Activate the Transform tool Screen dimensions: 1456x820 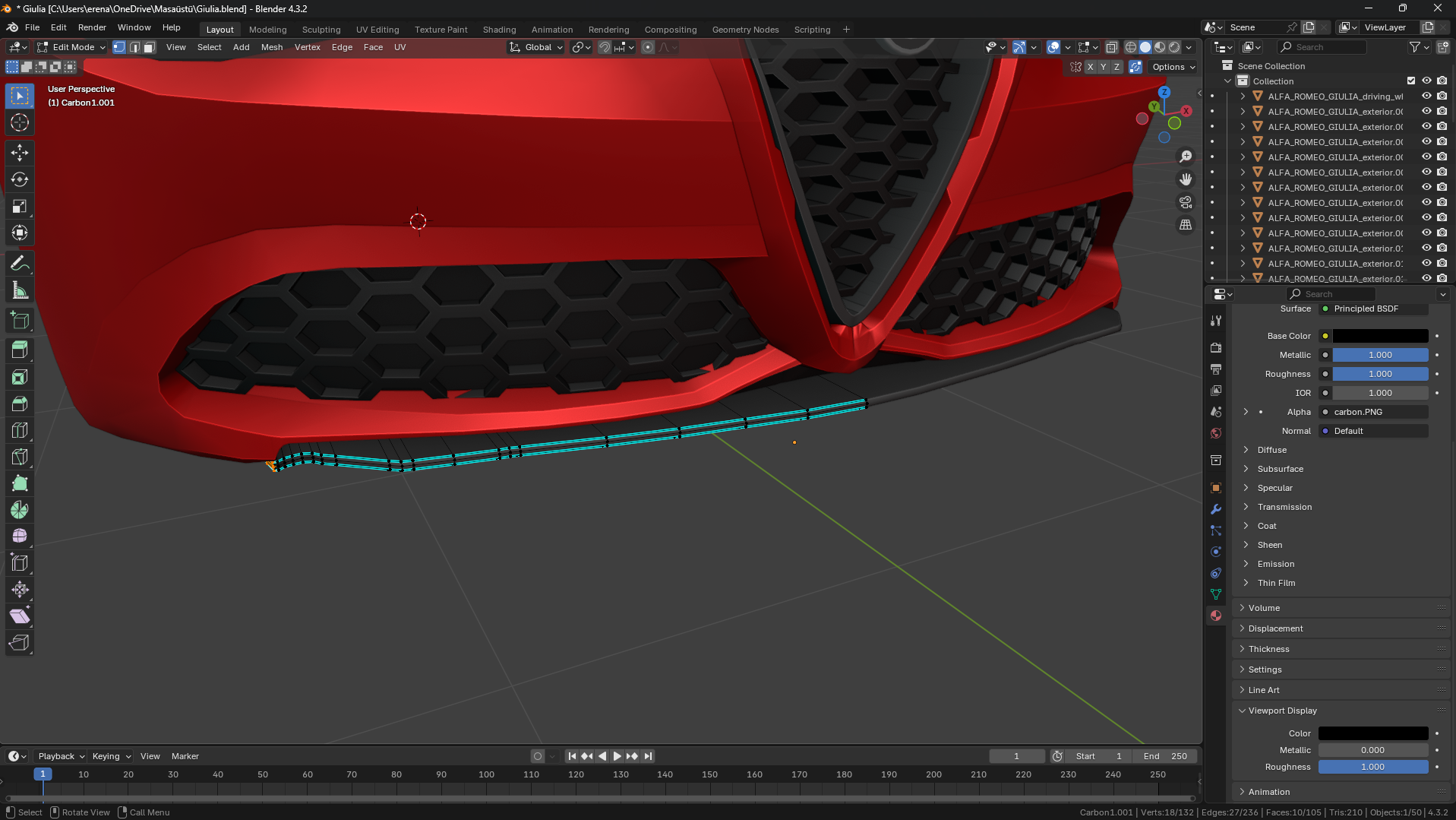(20, 233)
